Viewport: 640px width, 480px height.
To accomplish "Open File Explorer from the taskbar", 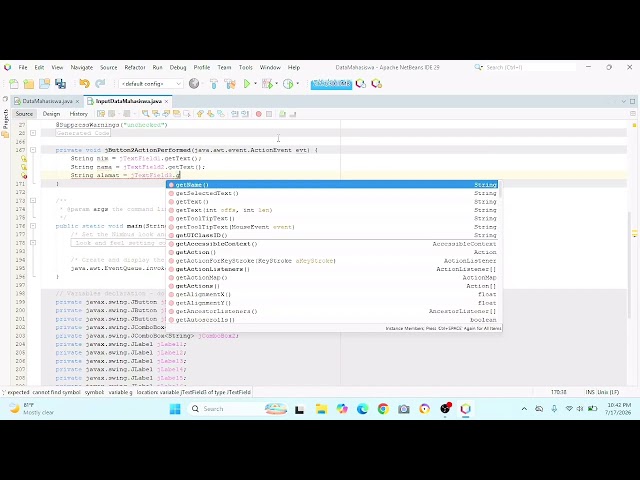I will 321,409.
